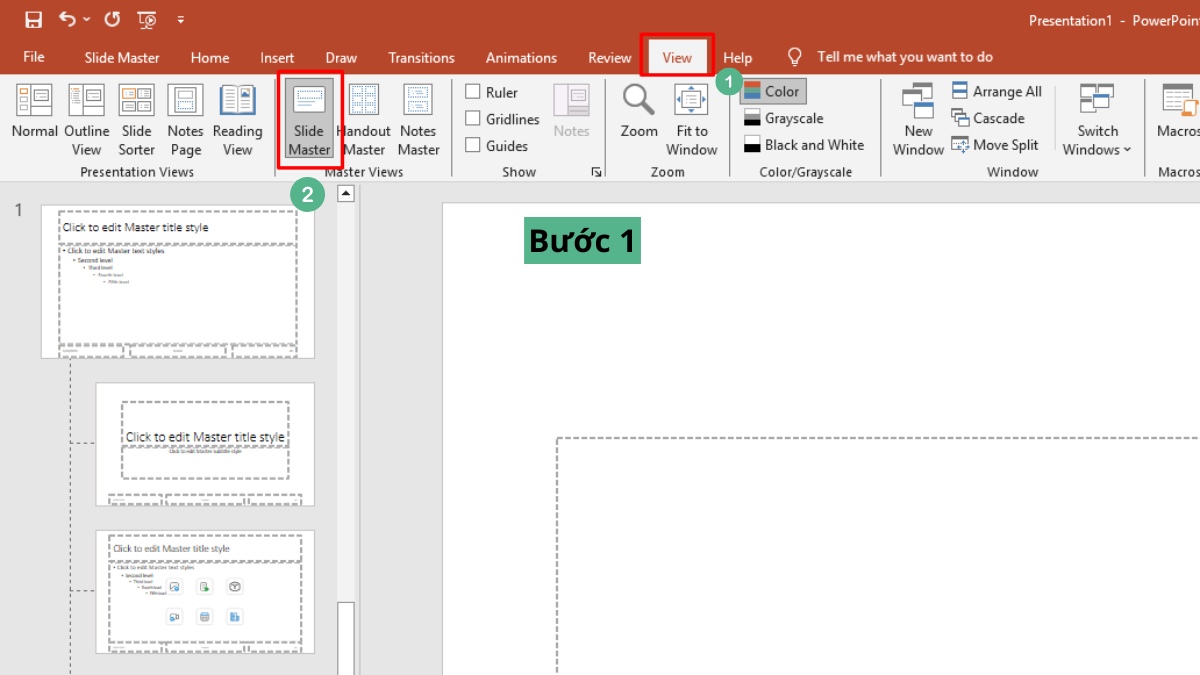Open the Undo dropdown arrow
Image resolution: width=1200 pixels, height=675 pixels.
coord(87,20)
